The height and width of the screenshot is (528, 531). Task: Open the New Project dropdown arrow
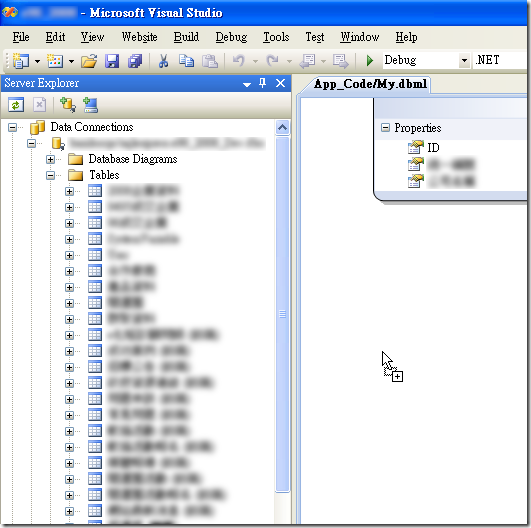click(38, 62)
